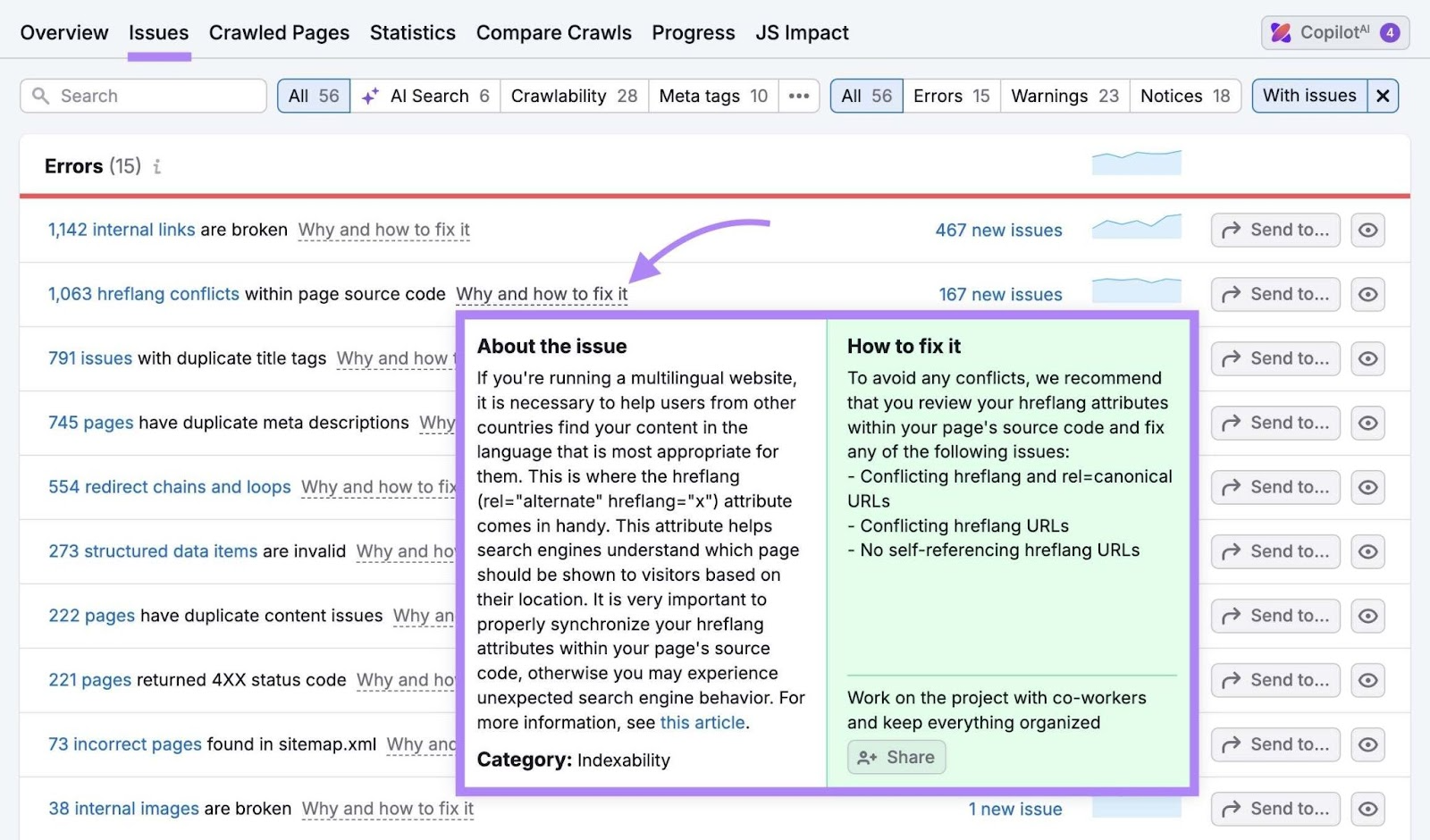Select the AI Search sparkle filter
Viewport: 1430px width, 840px height.
point(370,96)
